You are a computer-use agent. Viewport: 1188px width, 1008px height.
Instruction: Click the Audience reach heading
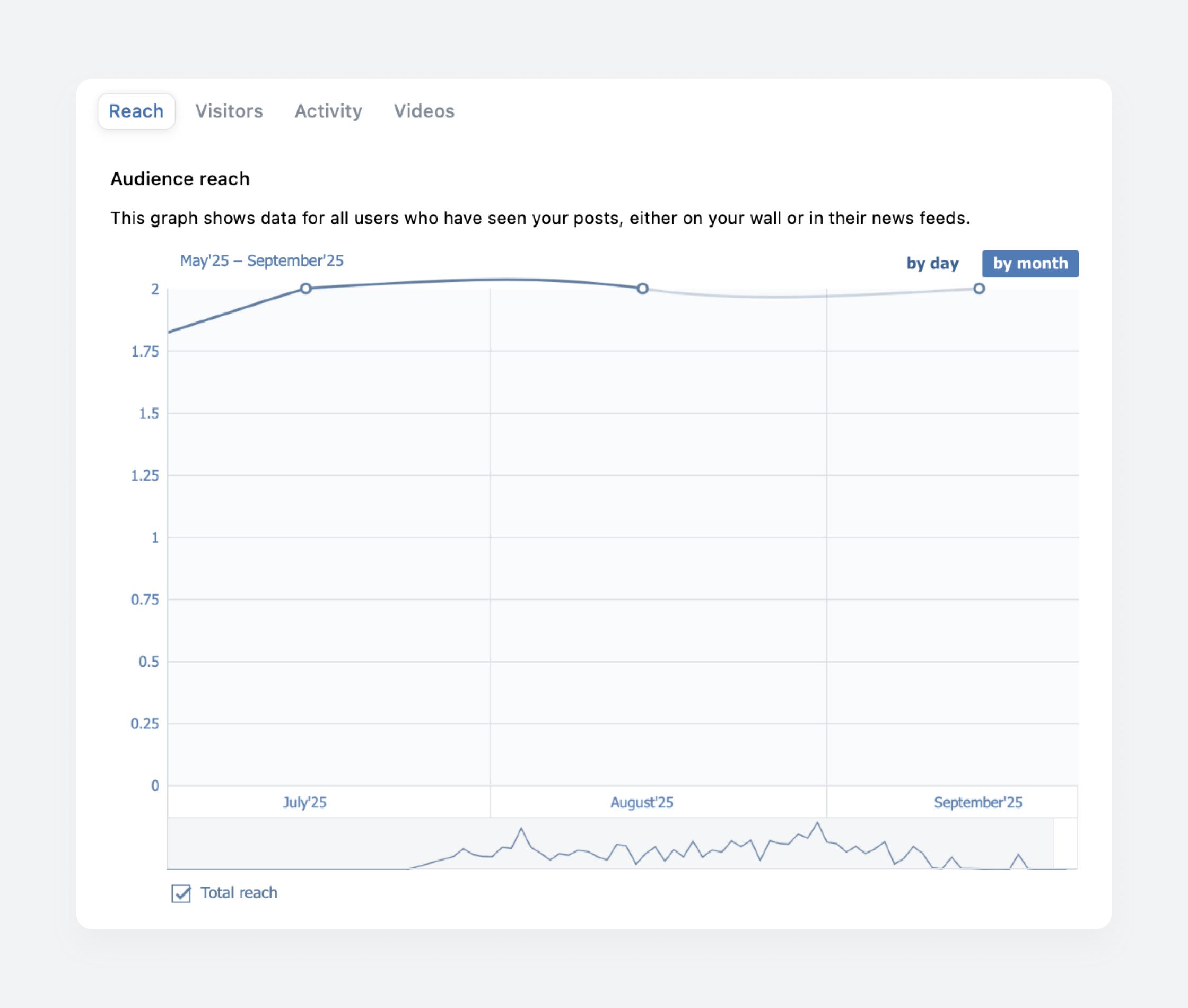pos(180,179)
